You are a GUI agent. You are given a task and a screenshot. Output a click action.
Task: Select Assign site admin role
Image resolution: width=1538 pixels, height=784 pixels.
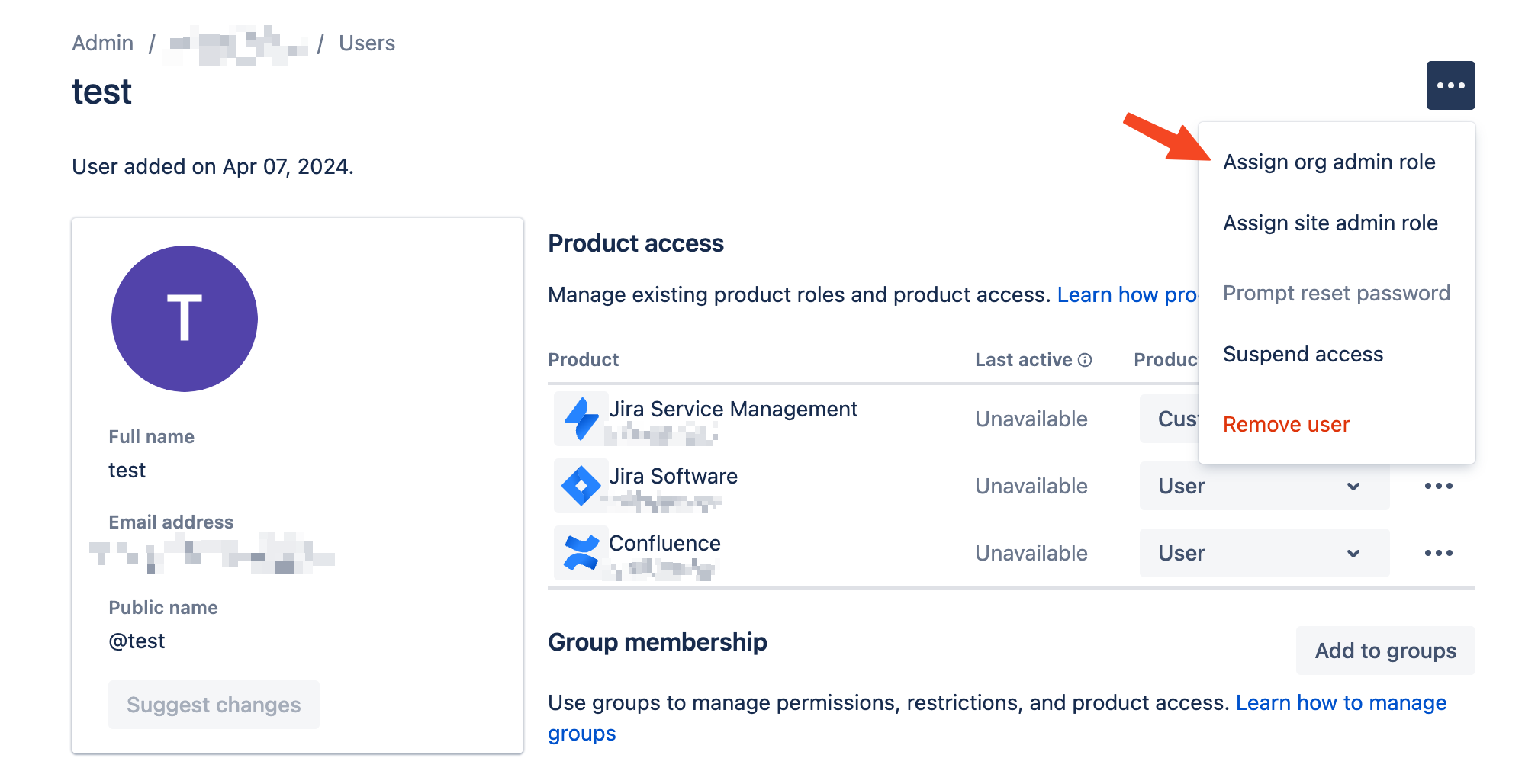click(x=1330, y=223)
